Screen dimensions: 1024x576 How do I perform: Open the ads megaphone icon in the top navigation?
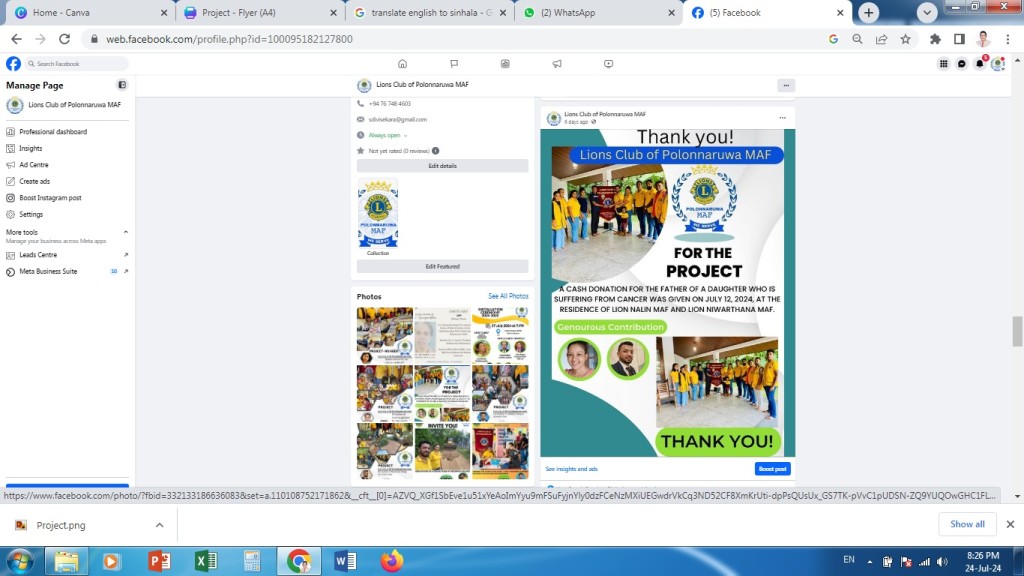coord(556,63)
